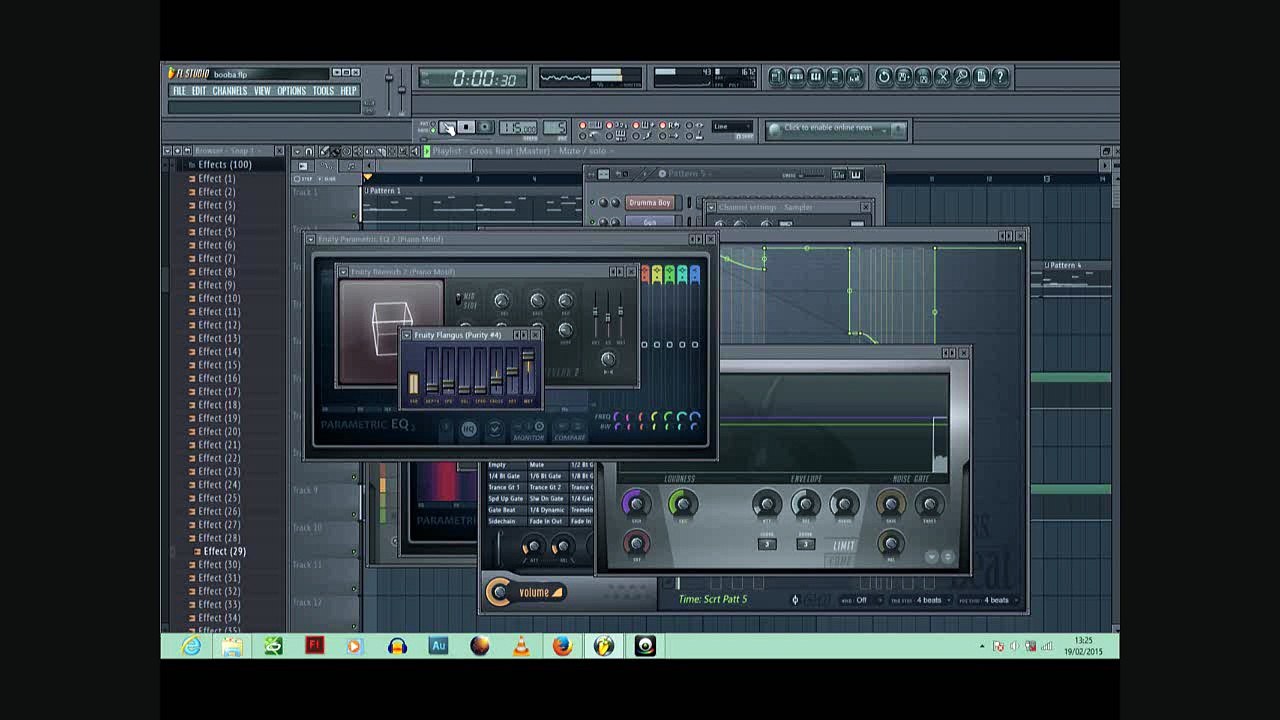The height and width of the screenshot is (720, 1280).
Task: Click the Stop button in transport panel
Action: tap(466, 127)
